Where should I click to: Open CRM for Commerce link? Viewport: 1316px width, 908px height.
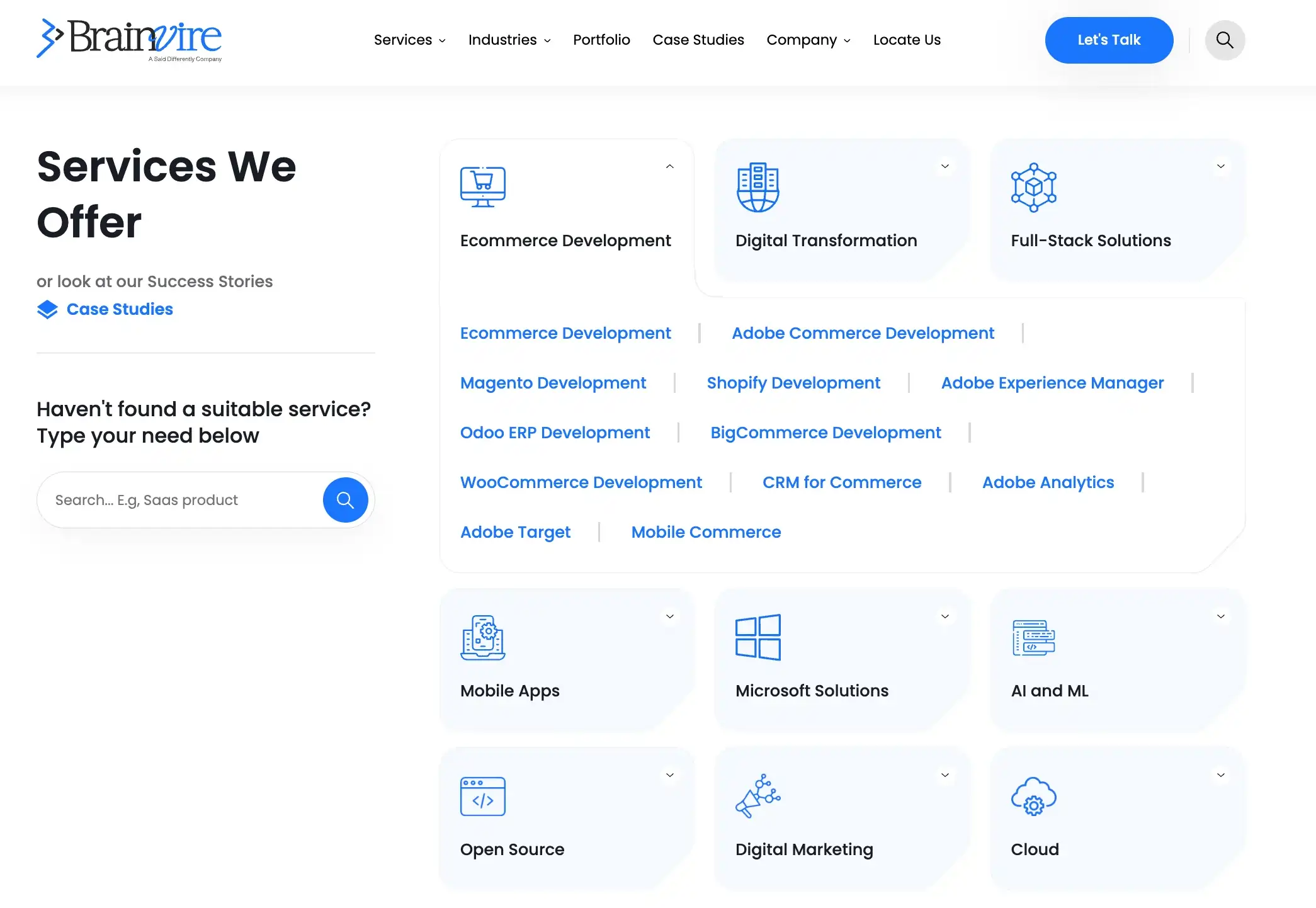(x=842, y=482)
